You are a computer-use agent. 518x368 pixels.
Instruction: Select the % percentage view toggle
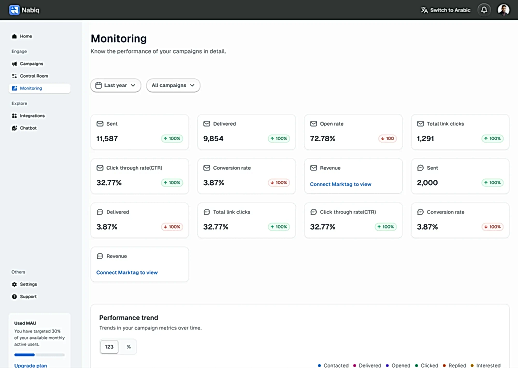tap(129, 347)
